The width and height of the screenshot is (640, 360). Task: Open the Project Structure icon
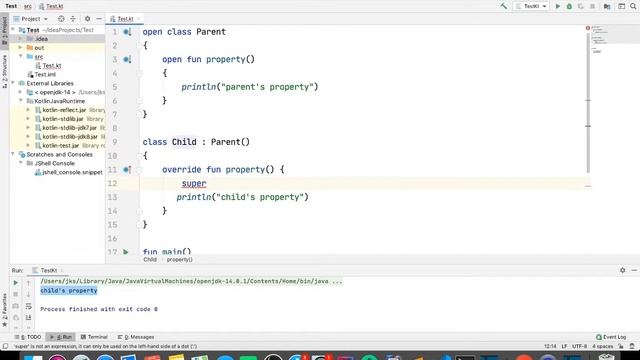[607, 6]
